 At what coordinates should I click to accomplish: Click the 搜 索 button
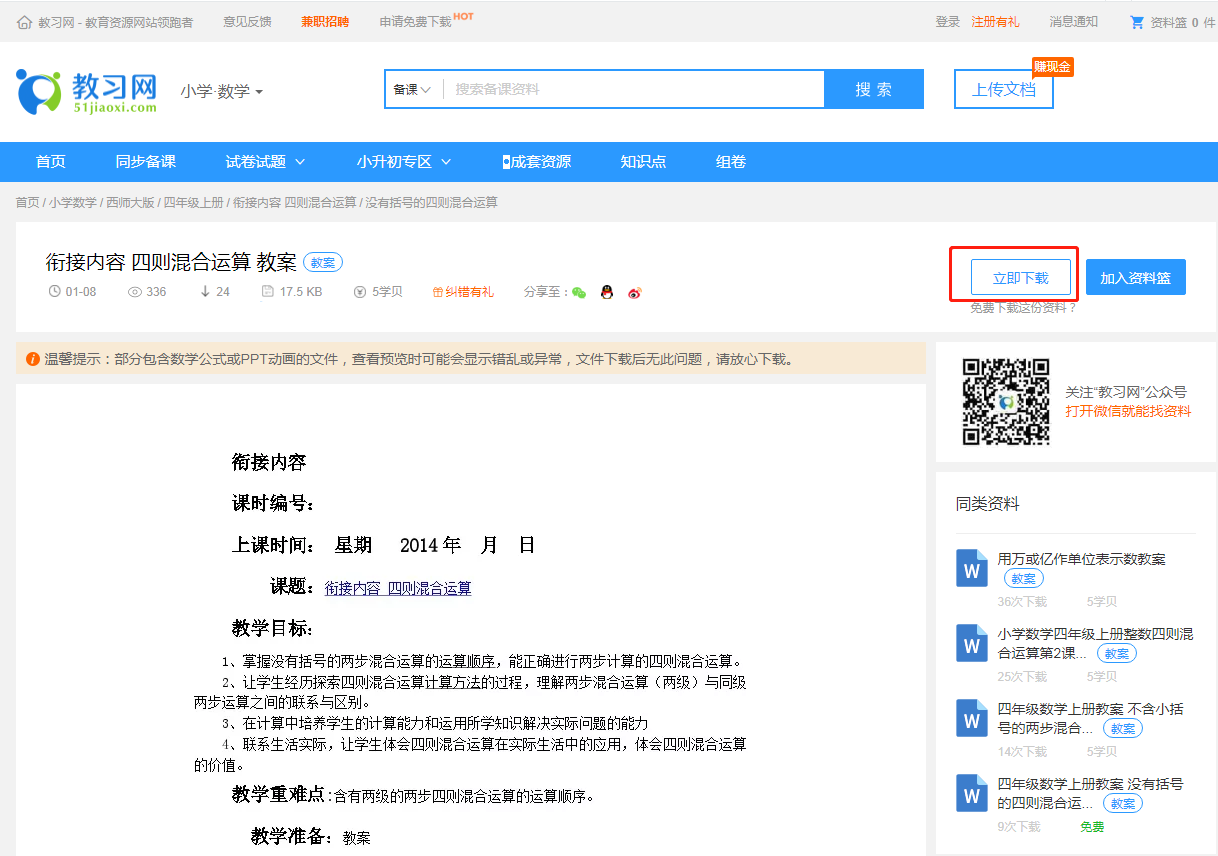pos(874,89)
